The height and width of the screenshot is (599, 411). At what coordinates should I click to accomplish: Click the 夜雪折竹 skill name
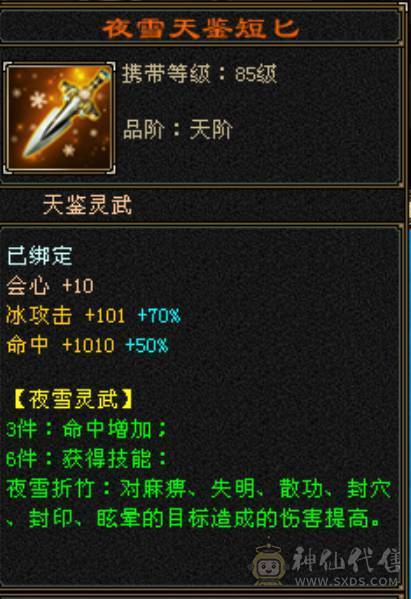point(50,489)
